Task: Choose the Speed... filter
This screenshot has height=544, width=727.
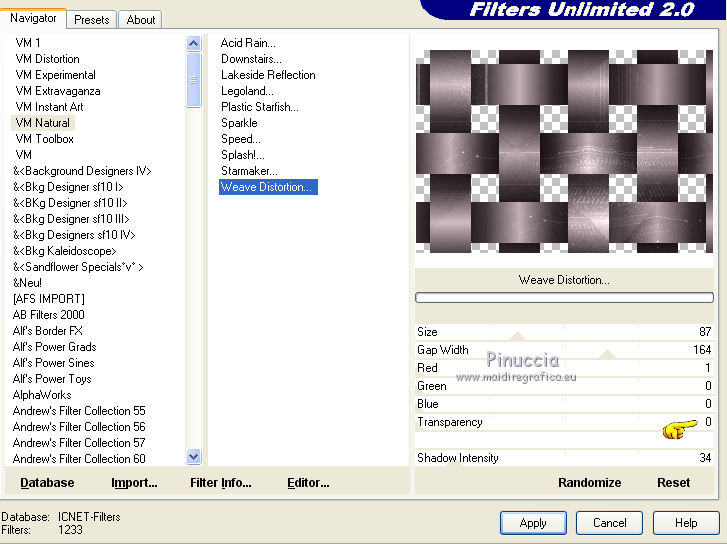Action: [241, 139]
